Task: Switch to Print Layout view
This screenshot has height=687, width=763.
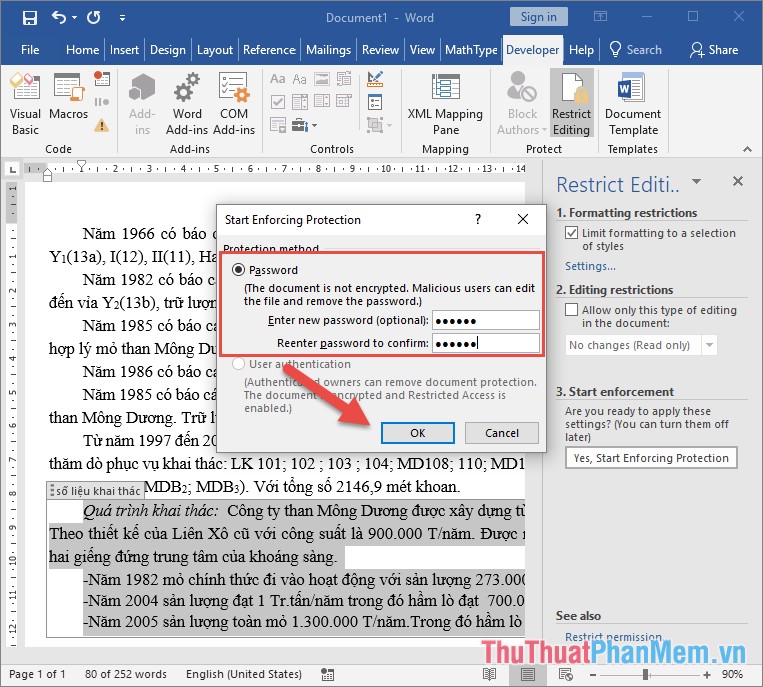Action: (x=527, y=674)
